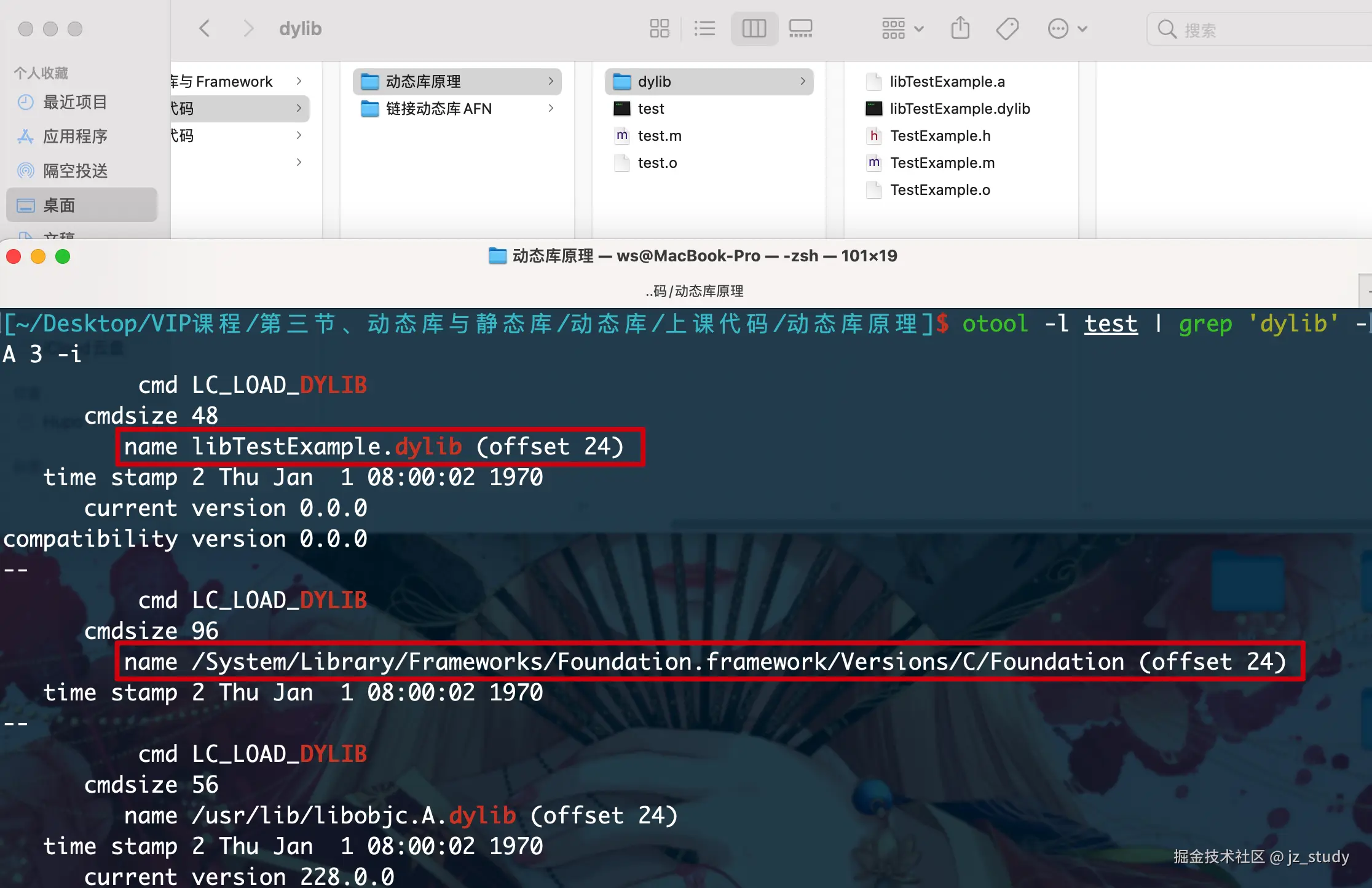Viewport: 1372px width, 888px height.
Task: Switch Finder to list view
Action: [704, 28]
